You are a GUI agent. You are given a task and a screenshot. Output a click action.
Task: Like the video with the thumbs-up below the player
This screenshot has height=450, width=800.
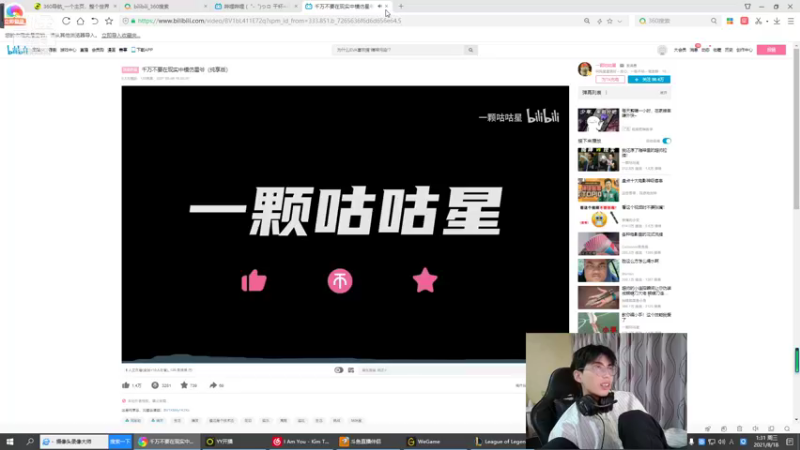[x=126, y=385]
